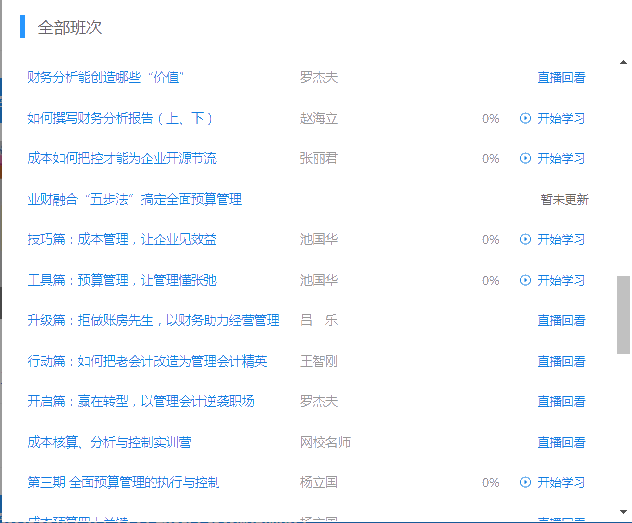
Task: Open course 财务分析能创造哪些"价值"
Action: [x=106, y=77]
